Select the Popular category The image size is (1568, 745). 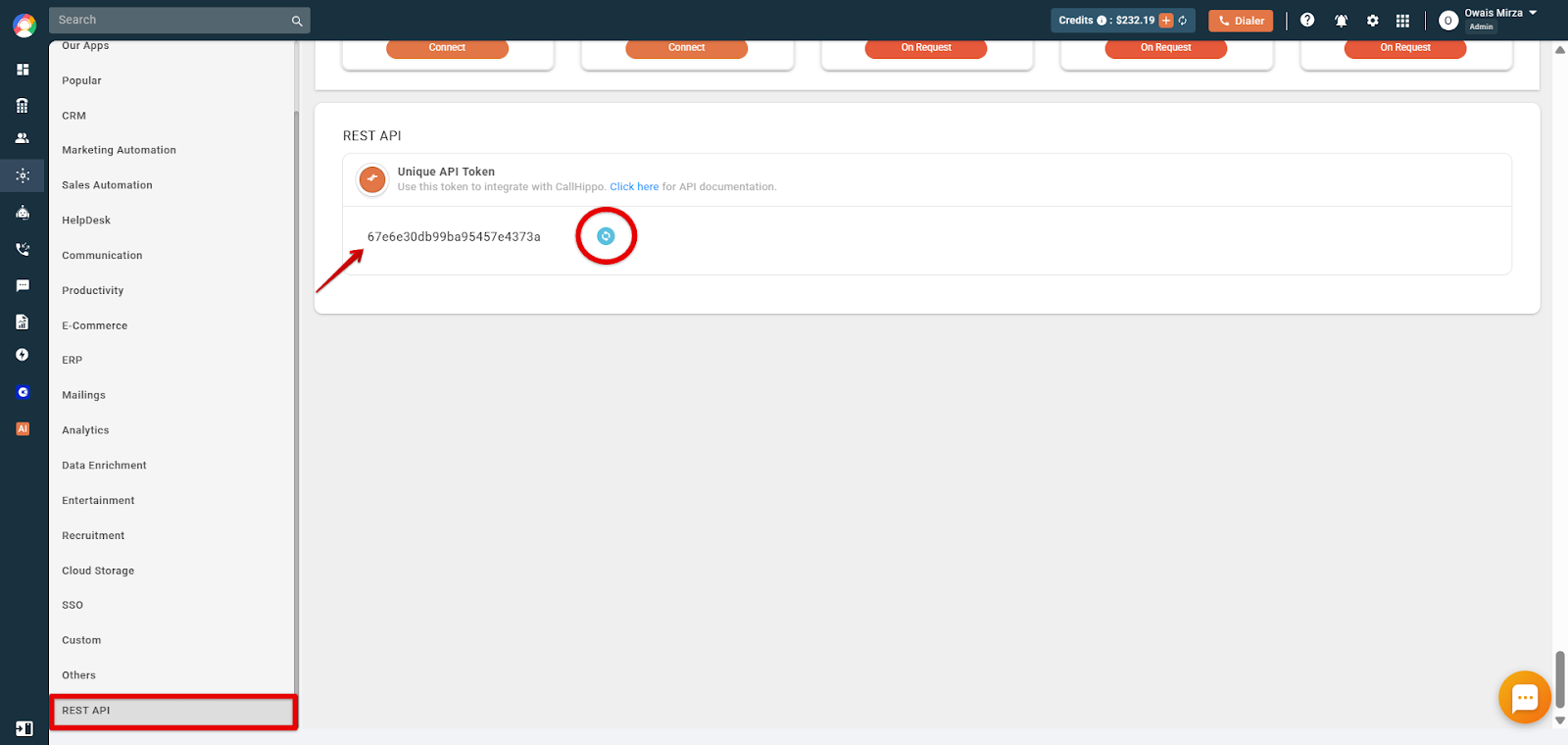tap(81, 80)
